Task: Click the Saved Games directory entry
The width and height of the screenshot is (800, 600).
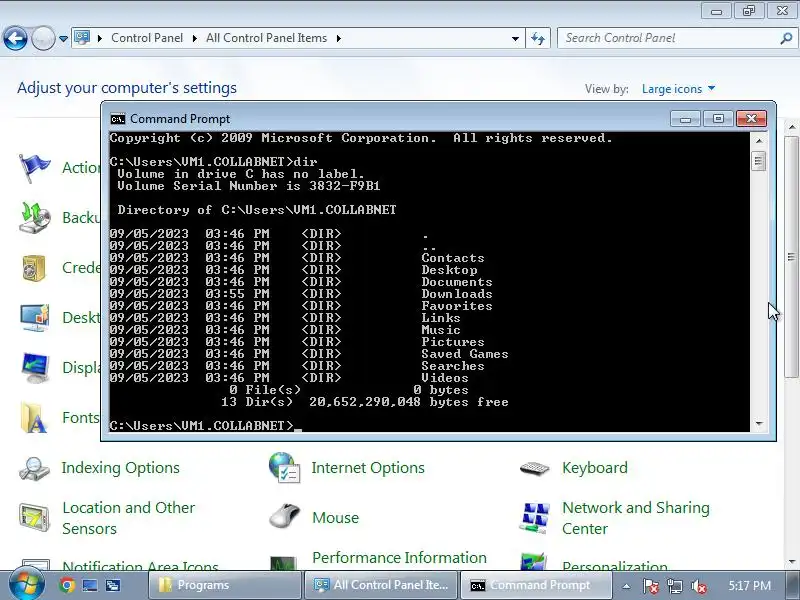Action: point(465,354)
